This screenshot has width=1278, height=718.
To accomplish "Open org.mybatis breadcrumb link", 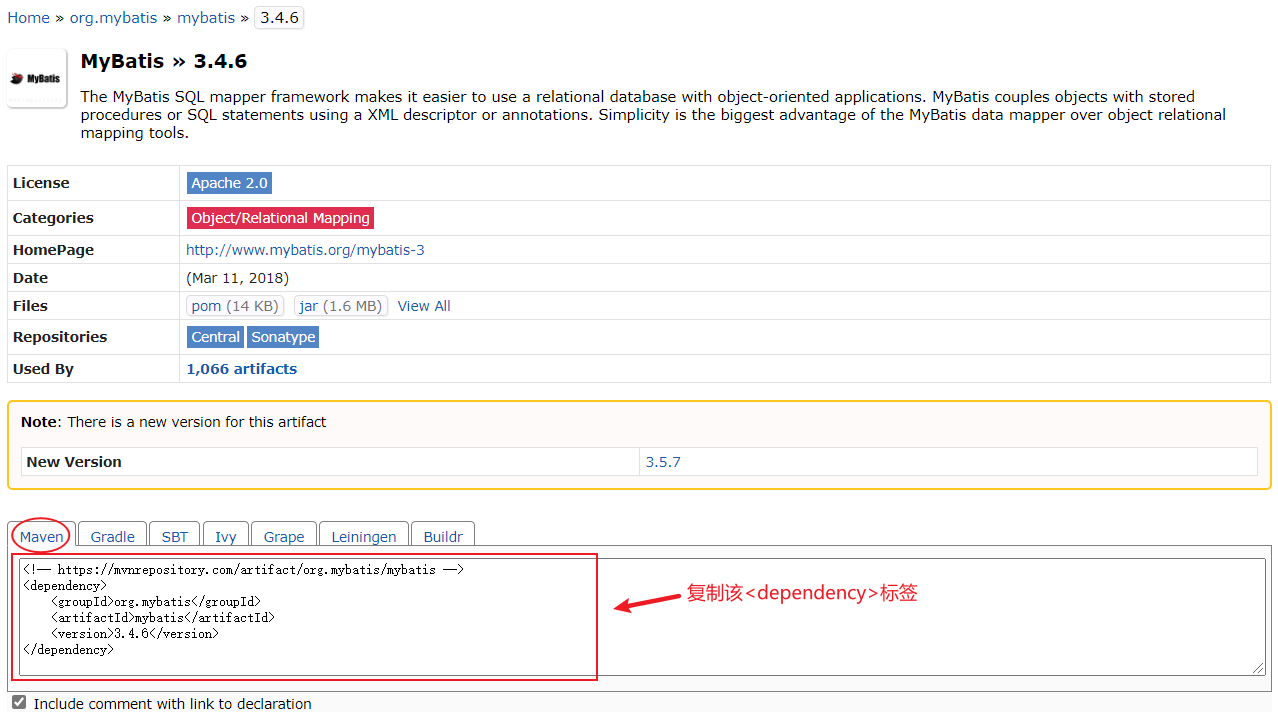I will 114,18.
